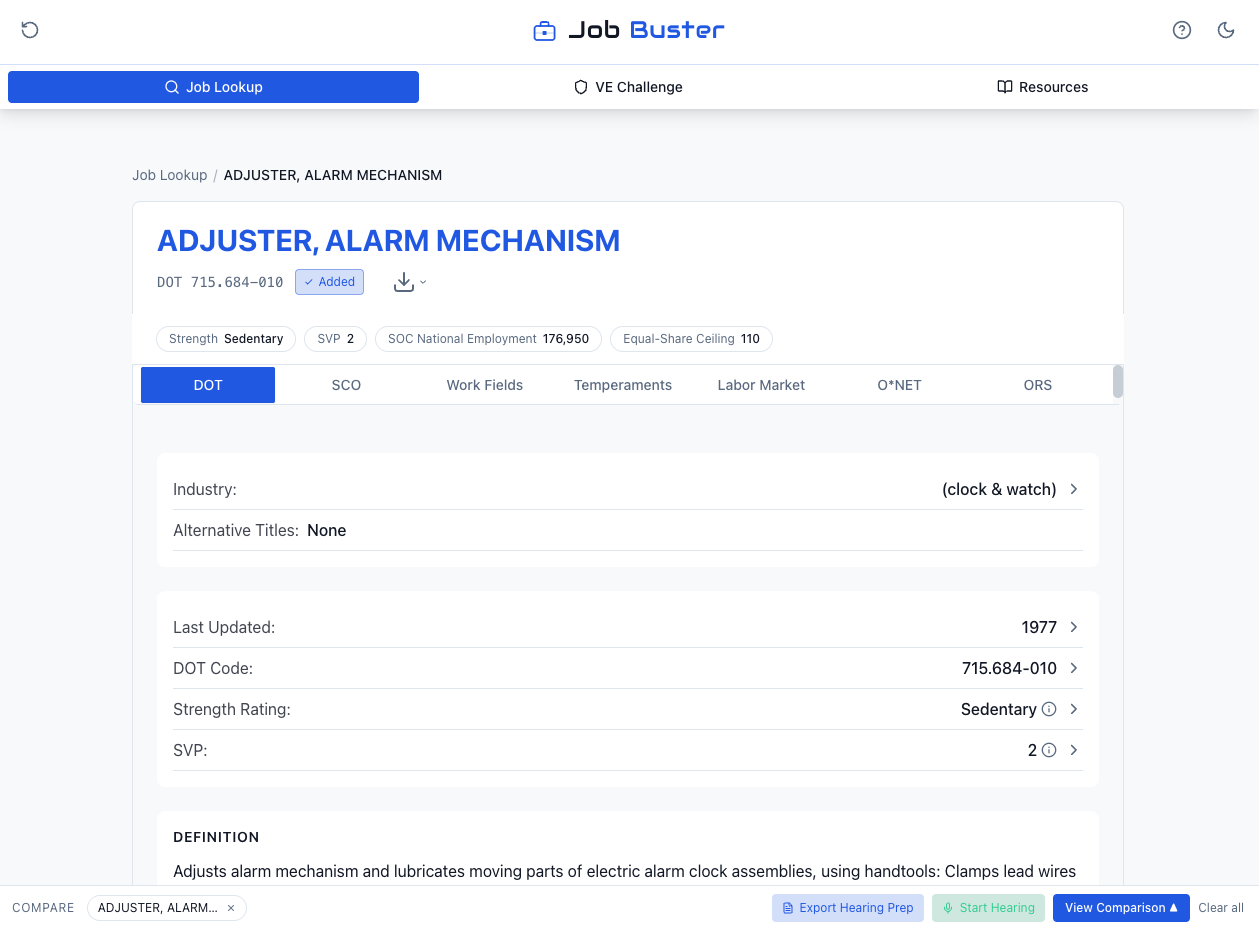The image size is (1259, 927).
Task: Click the Job Lookup breadcrumb link
Action: pyautogui.click(x=169, y=175)
